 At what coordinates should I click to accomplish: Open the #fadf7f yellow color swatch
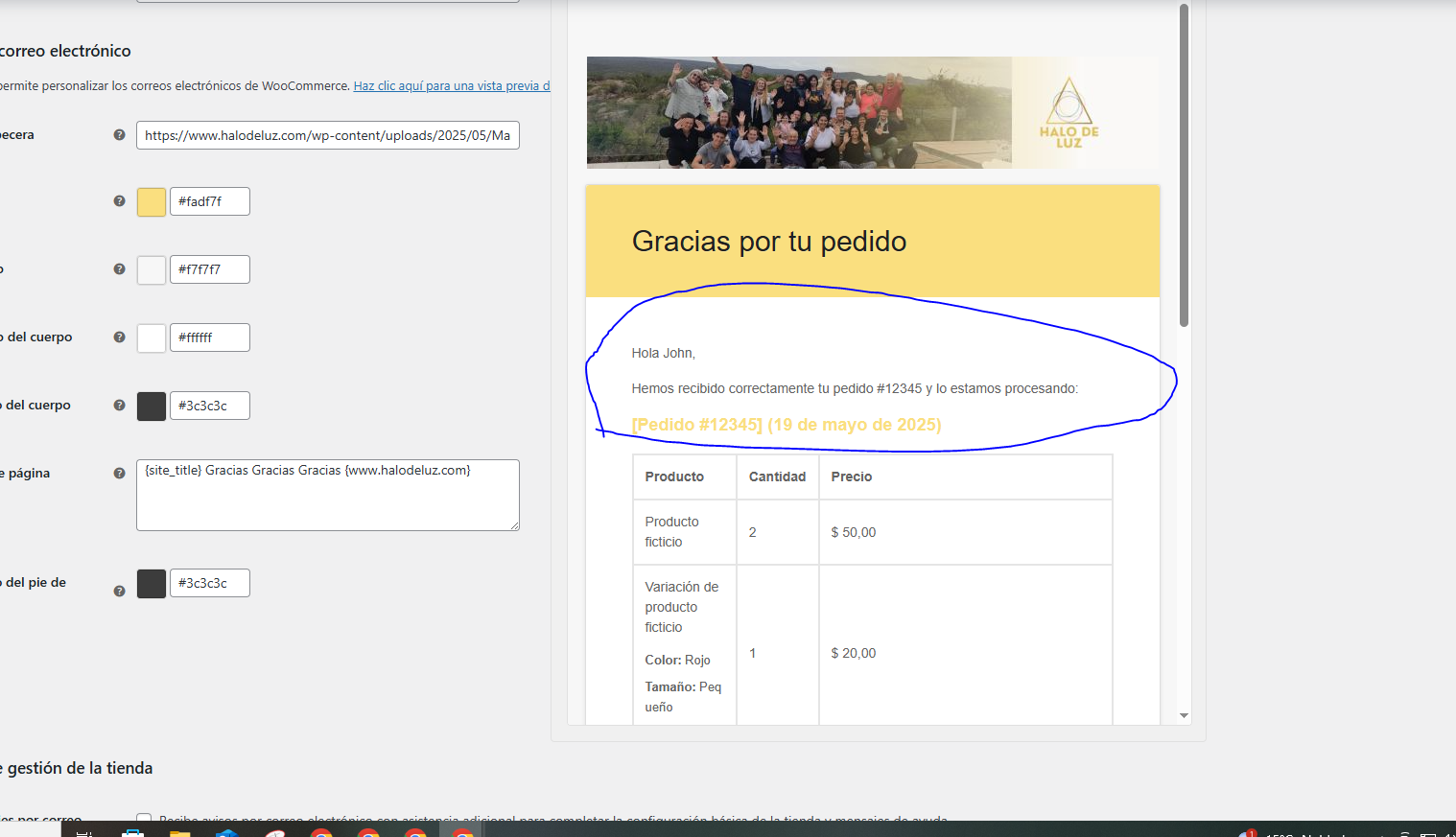[152, 201]
